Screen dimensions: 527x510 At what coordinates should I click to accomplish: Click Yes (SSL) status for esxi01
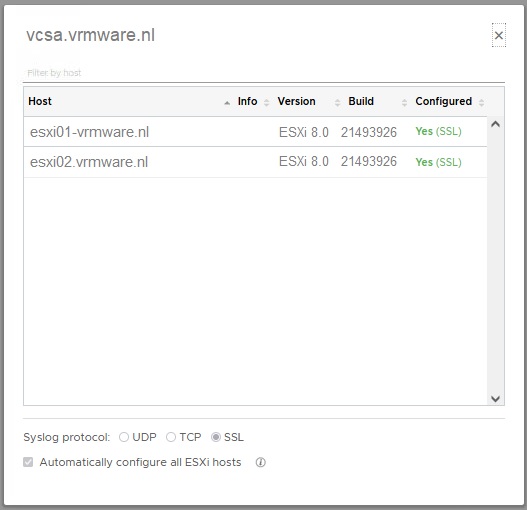click(438, 131)
